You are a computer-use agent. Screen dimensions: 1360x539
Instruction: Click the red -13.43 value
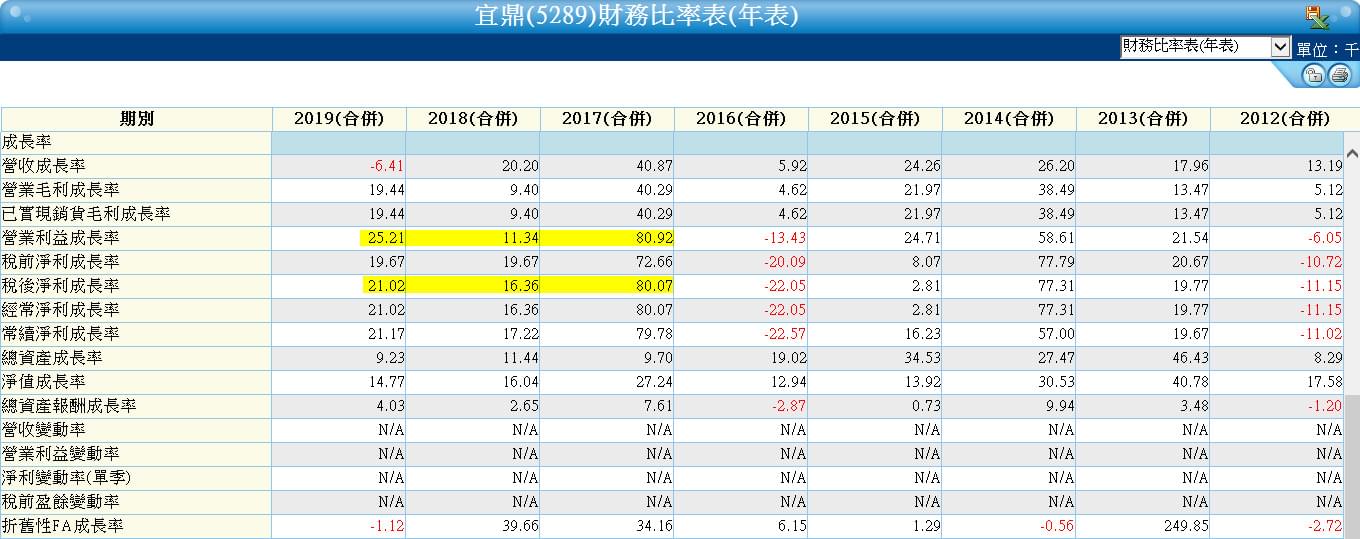pos(785,239)
